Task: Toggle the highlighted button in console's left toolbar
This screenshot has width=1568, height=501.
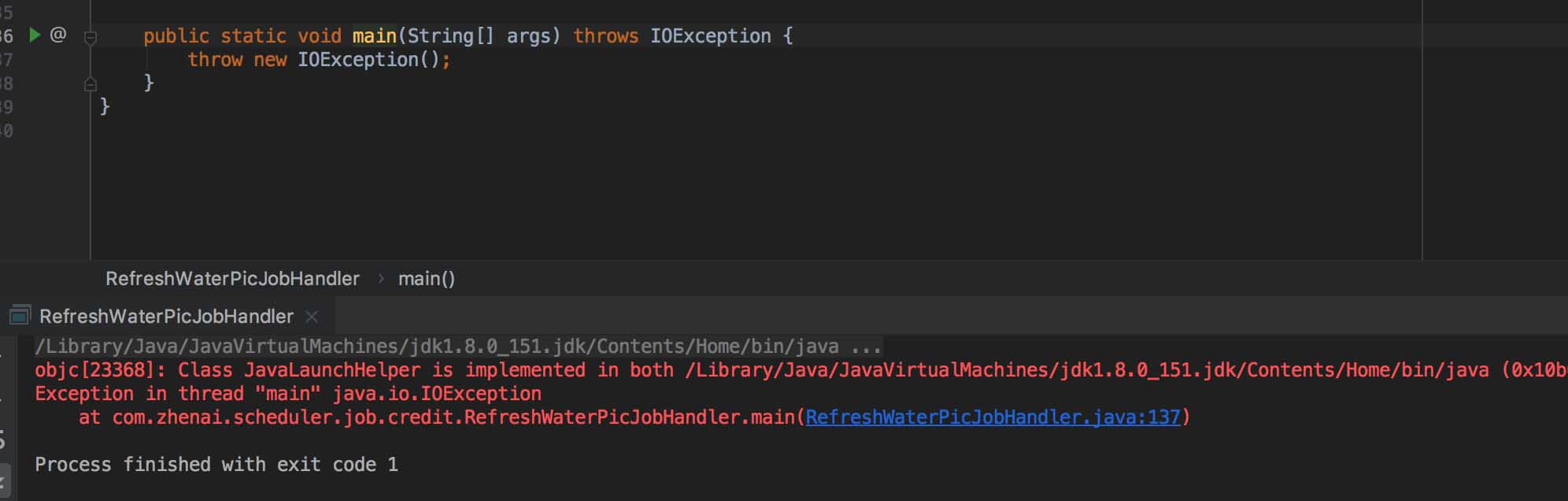Action: (x=5, y=479)
